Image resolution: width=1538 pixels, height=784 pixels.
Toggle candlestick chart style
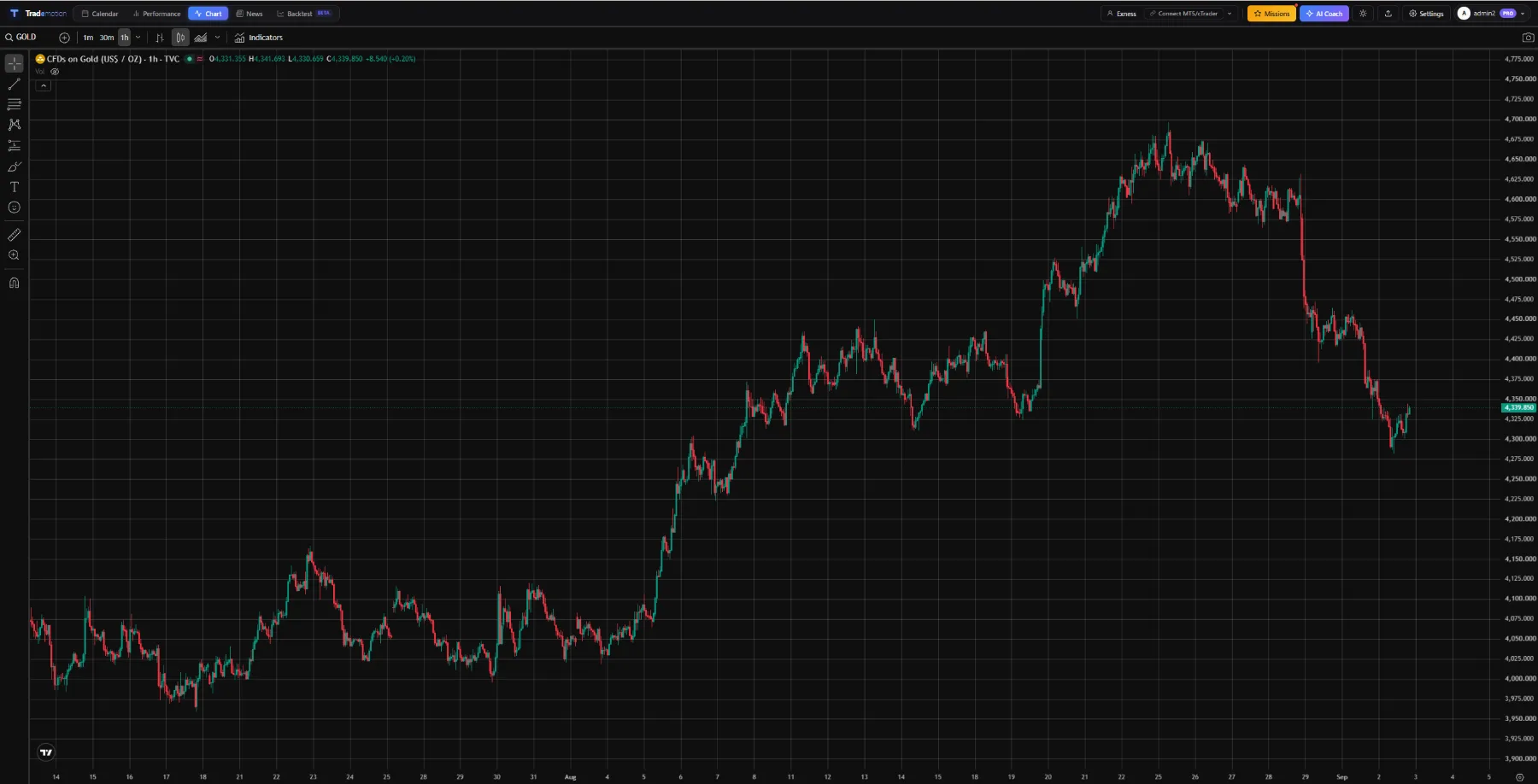(x=180, y=38)
